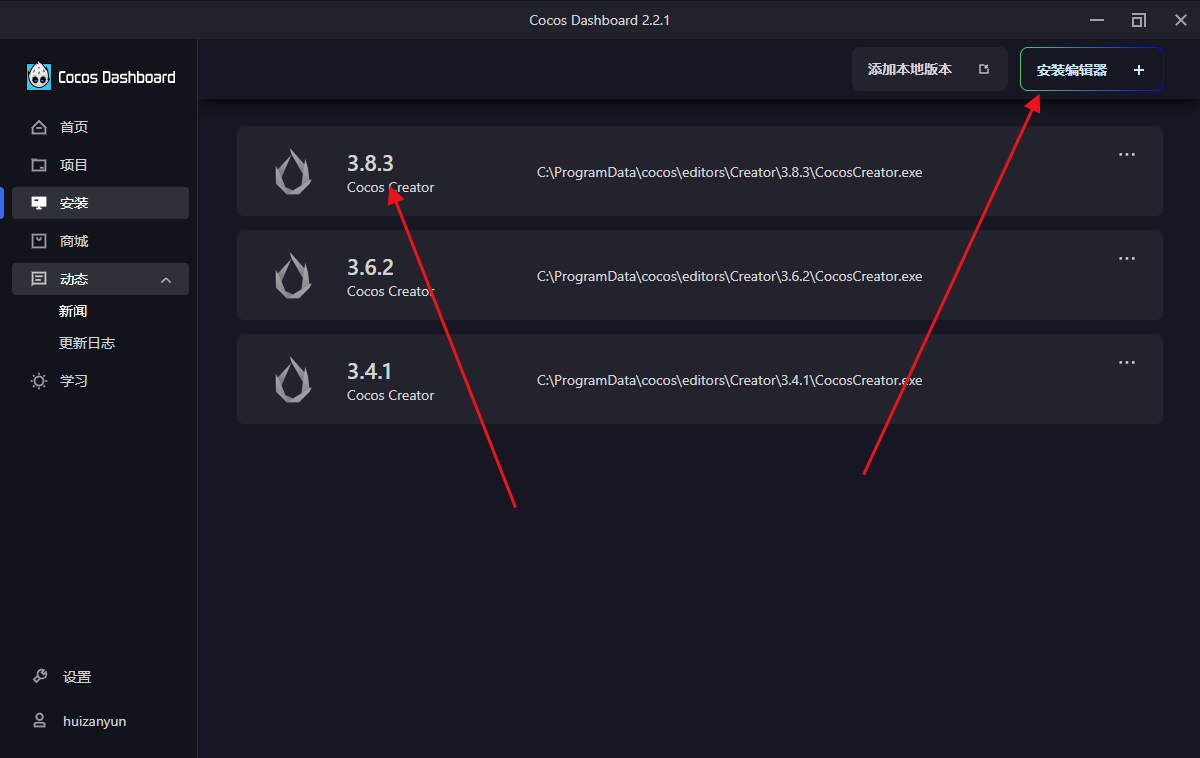Image resolution: width=1200 pixels, height=758 pixels.
Task: Click the 添加本地版本 button
Action: click(x=928, y=70)
